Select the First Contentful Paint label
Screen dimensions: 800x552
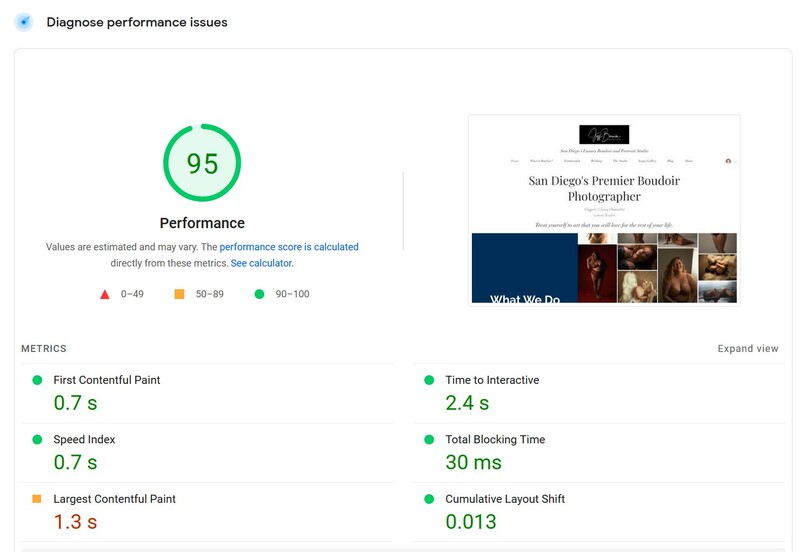pyautogui.click(x=107, y=380)
